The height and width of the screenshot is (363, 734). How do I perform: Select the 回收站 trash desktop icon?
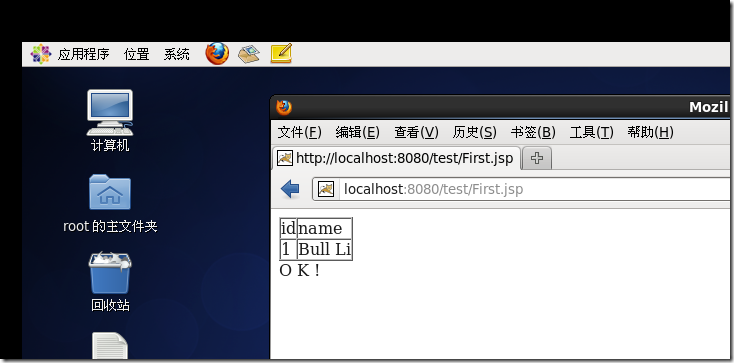(110, 282)
